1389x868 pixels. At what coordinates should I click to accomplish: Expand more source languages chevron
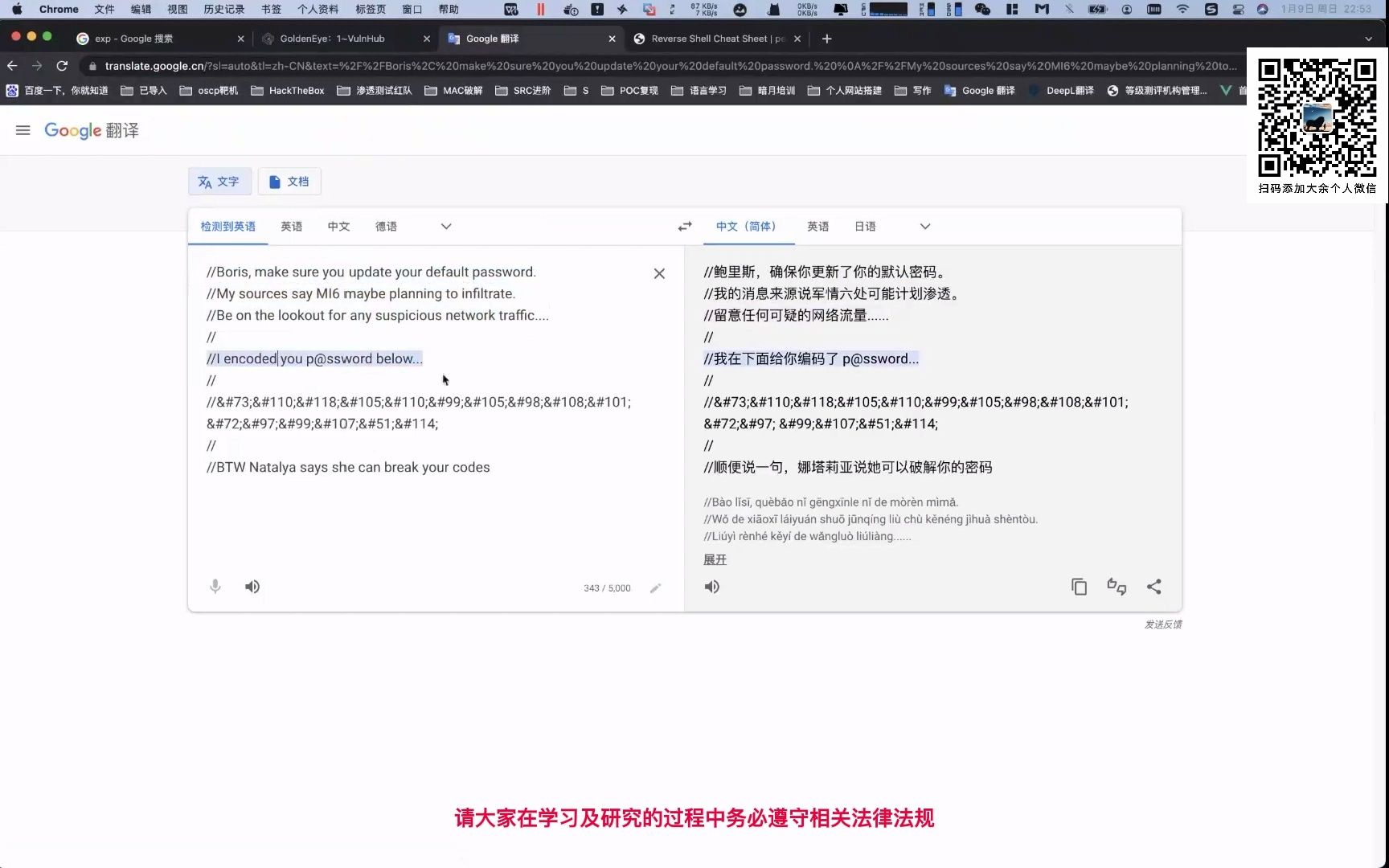pyautogui.click(x=446, y=227)
